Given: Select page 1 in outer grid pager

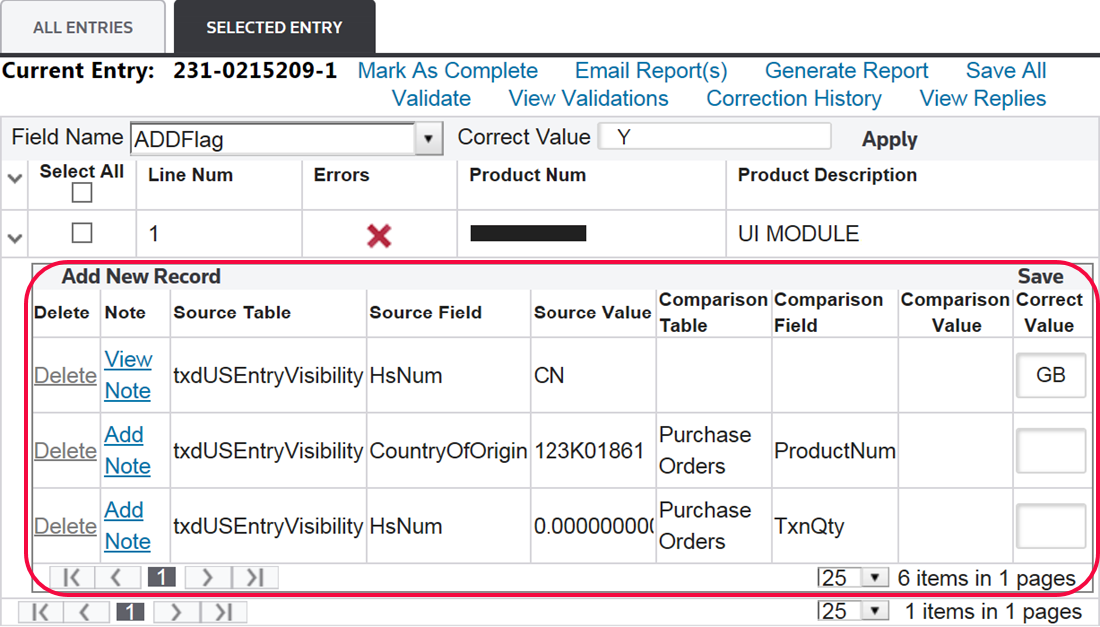Looking at the screenshot, I should (130, 612).
